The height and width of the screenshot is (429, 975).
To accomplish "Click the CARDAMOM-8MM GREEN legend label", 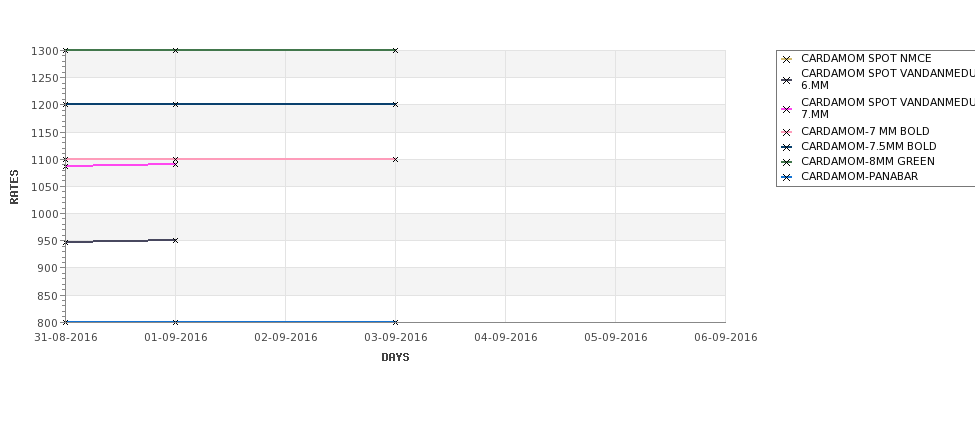I will tap(867, 162).
